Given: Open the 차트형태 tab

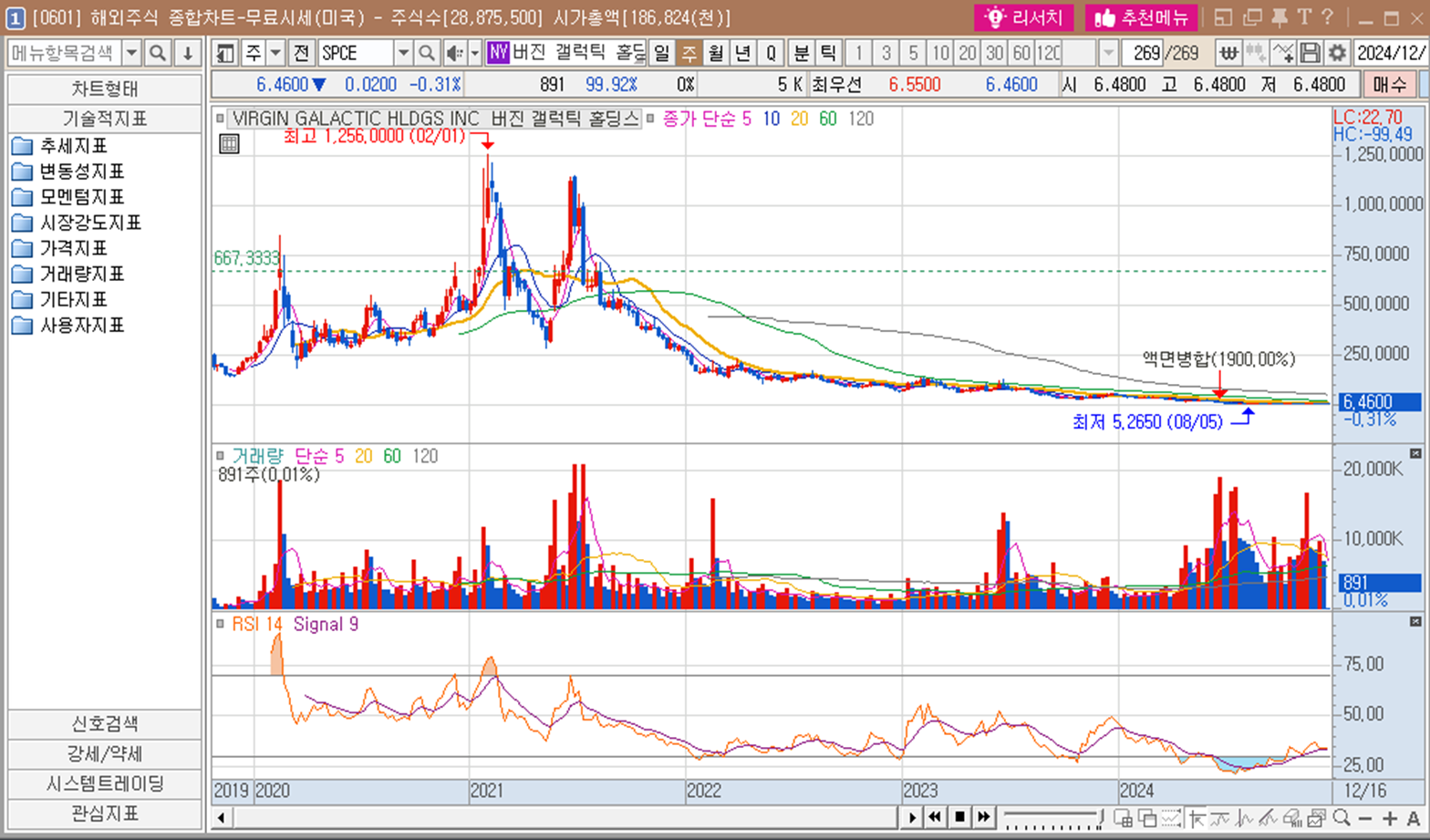Looking at the screenshot, I should coord(105,89).
